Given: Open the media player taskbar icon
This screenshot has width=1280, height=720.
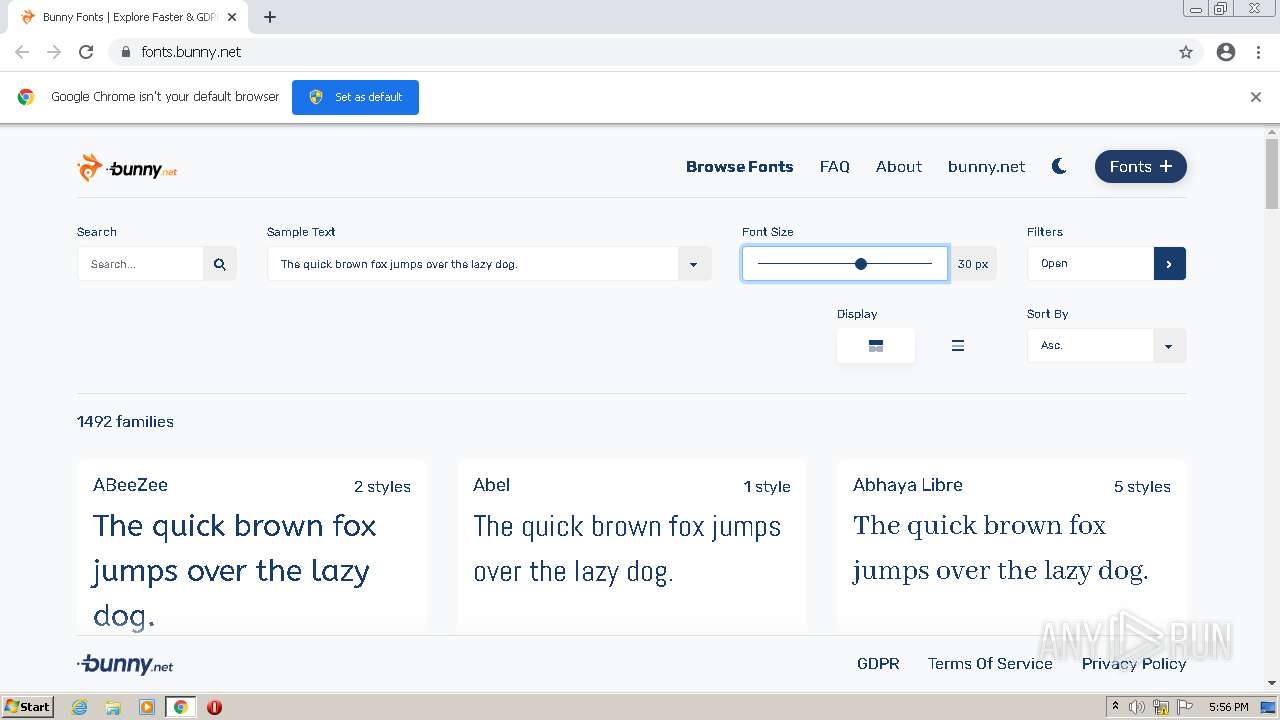Looking at the screenshot, I should click(x=147, y=707).
